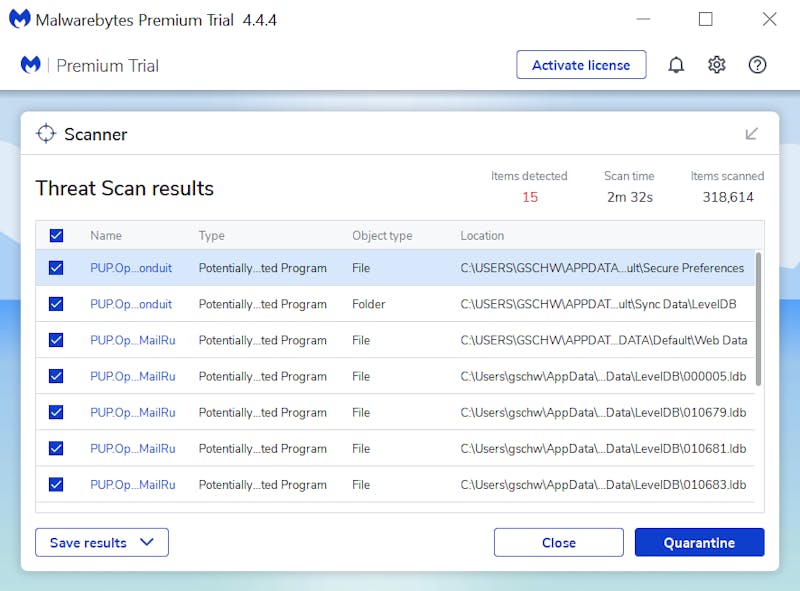Sort by the Type column header
This screenshot has height=591, width=800.
[211, 236]
